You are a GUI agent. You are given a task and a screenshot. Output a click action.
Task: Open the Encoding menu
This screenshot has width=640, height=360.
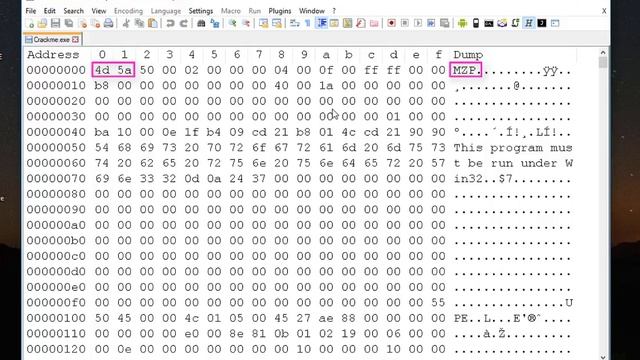[128, 11]
